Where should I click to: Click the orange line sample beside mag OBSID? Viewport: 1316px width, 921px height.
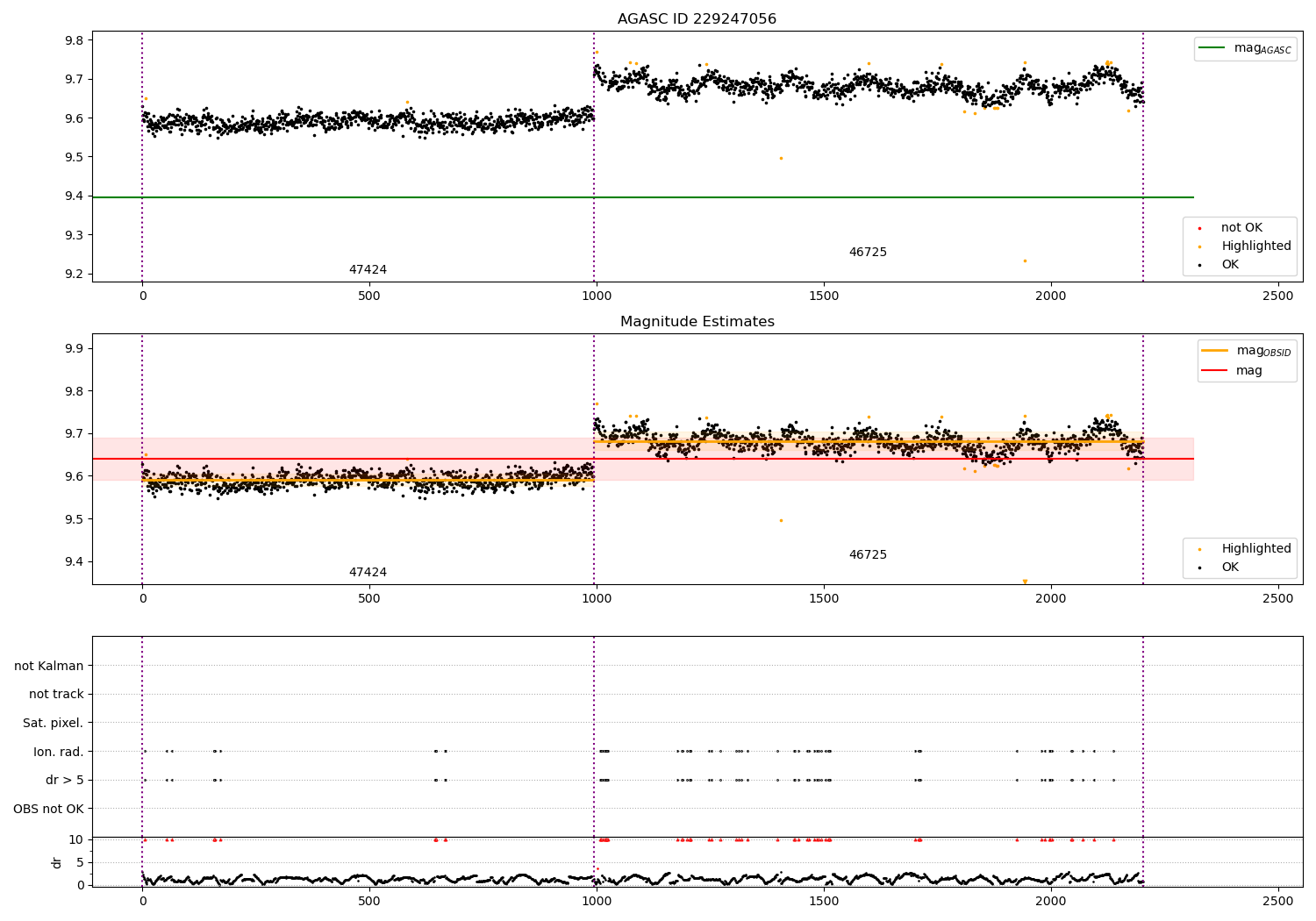point(1215,351)
